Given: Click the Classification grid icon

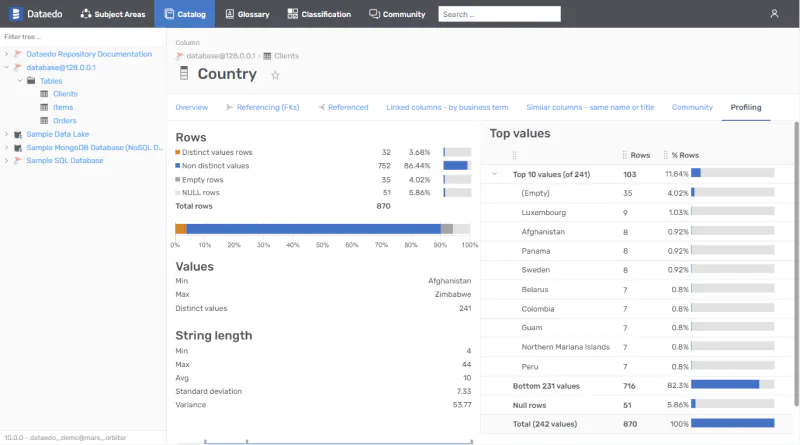Looking at the screenshot, I should coord(292,14).
